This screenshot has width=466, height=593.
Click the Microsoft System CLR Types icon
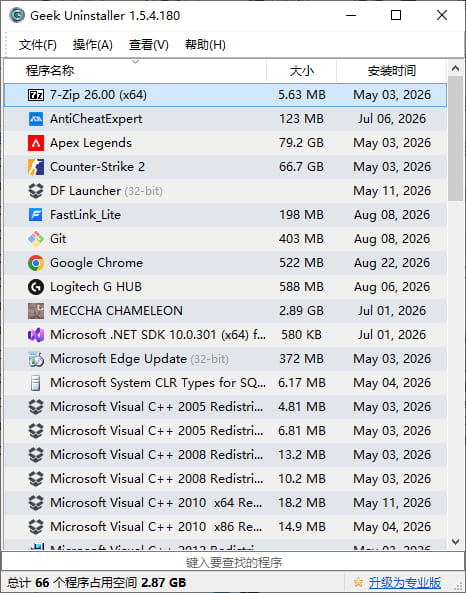point(36,383)
